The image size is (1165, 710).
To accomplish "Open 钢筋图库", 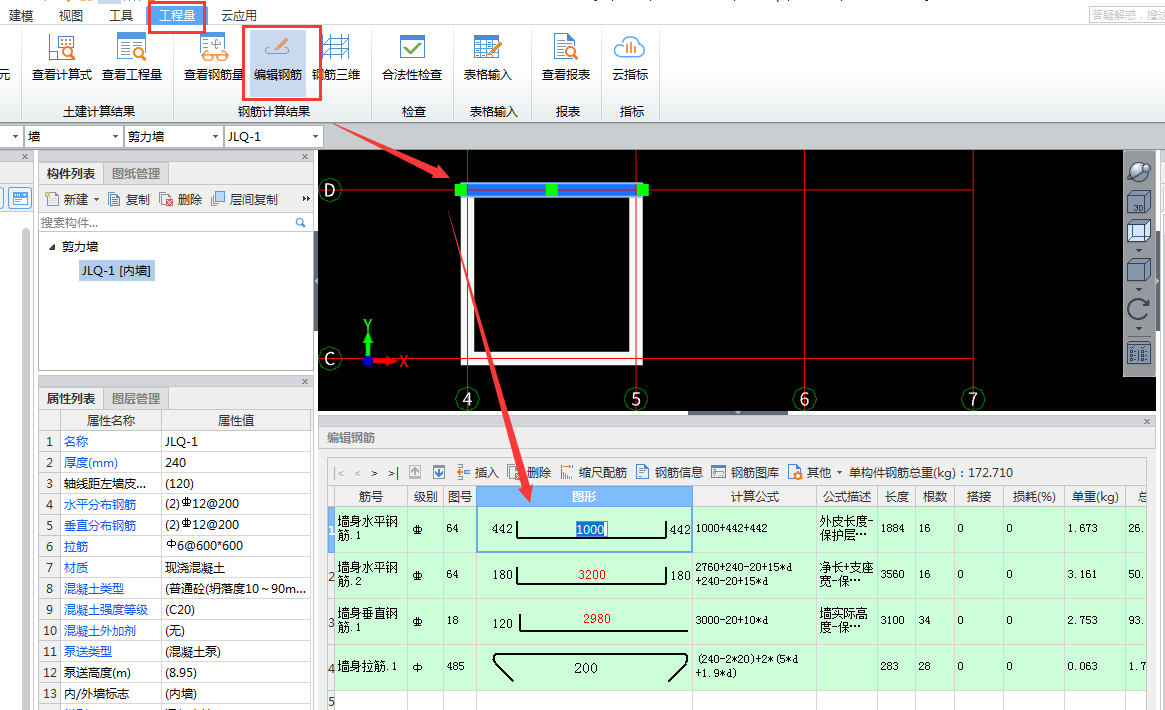I will [x=745, y=472].
